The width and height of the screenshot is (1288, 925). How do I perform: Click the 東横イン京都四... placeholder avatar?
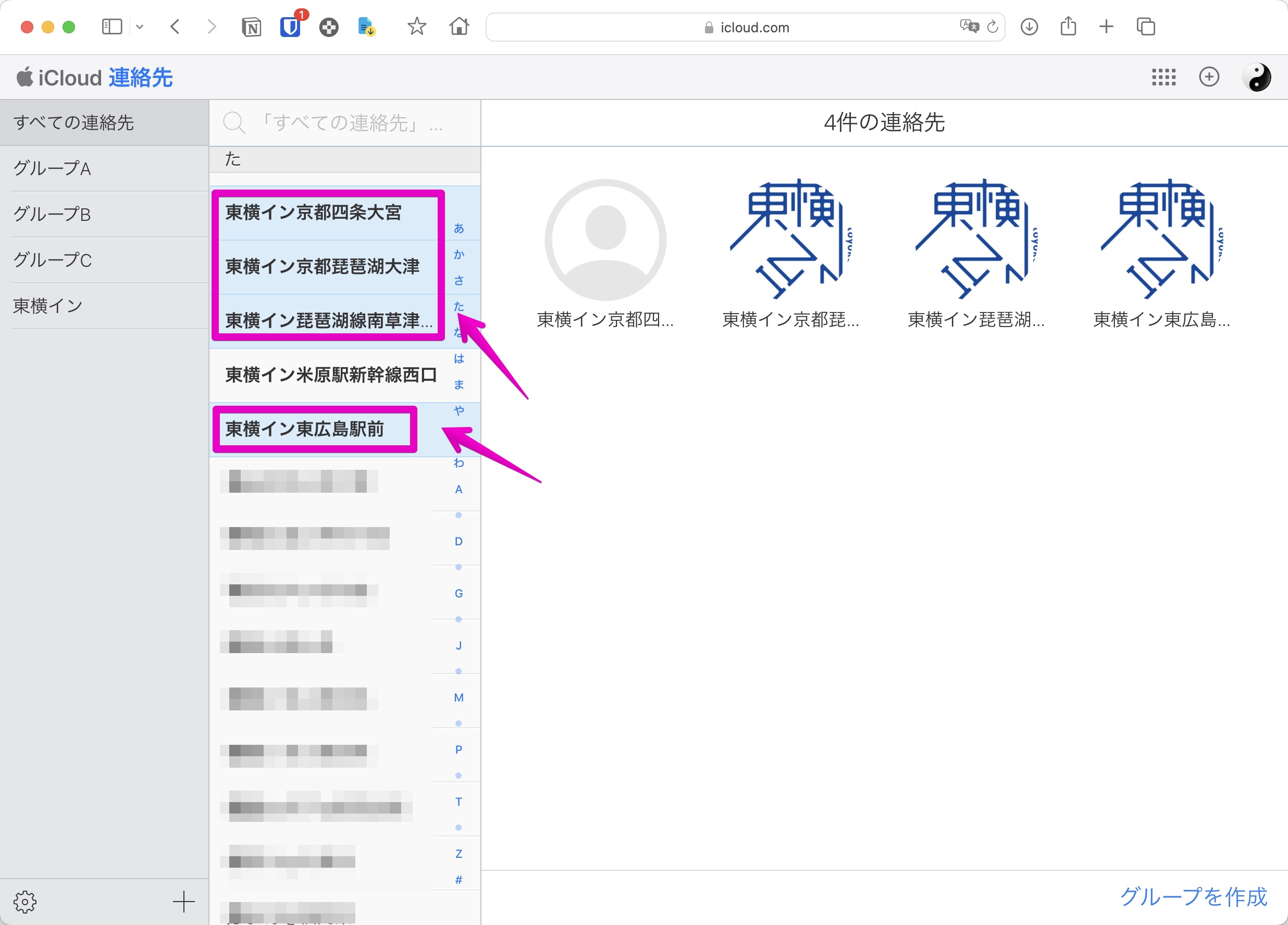click(x=605, y=240)
